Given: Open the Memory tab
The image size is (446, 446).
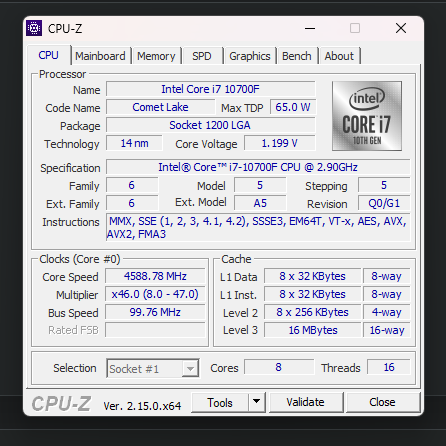Looking at the screenshot, I should (156, 56).
